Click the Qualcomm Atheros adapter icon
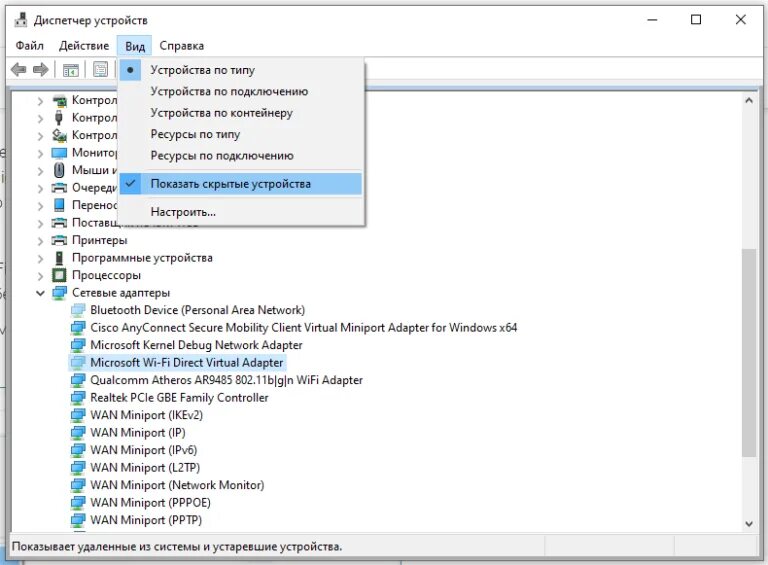 point(78,380)
